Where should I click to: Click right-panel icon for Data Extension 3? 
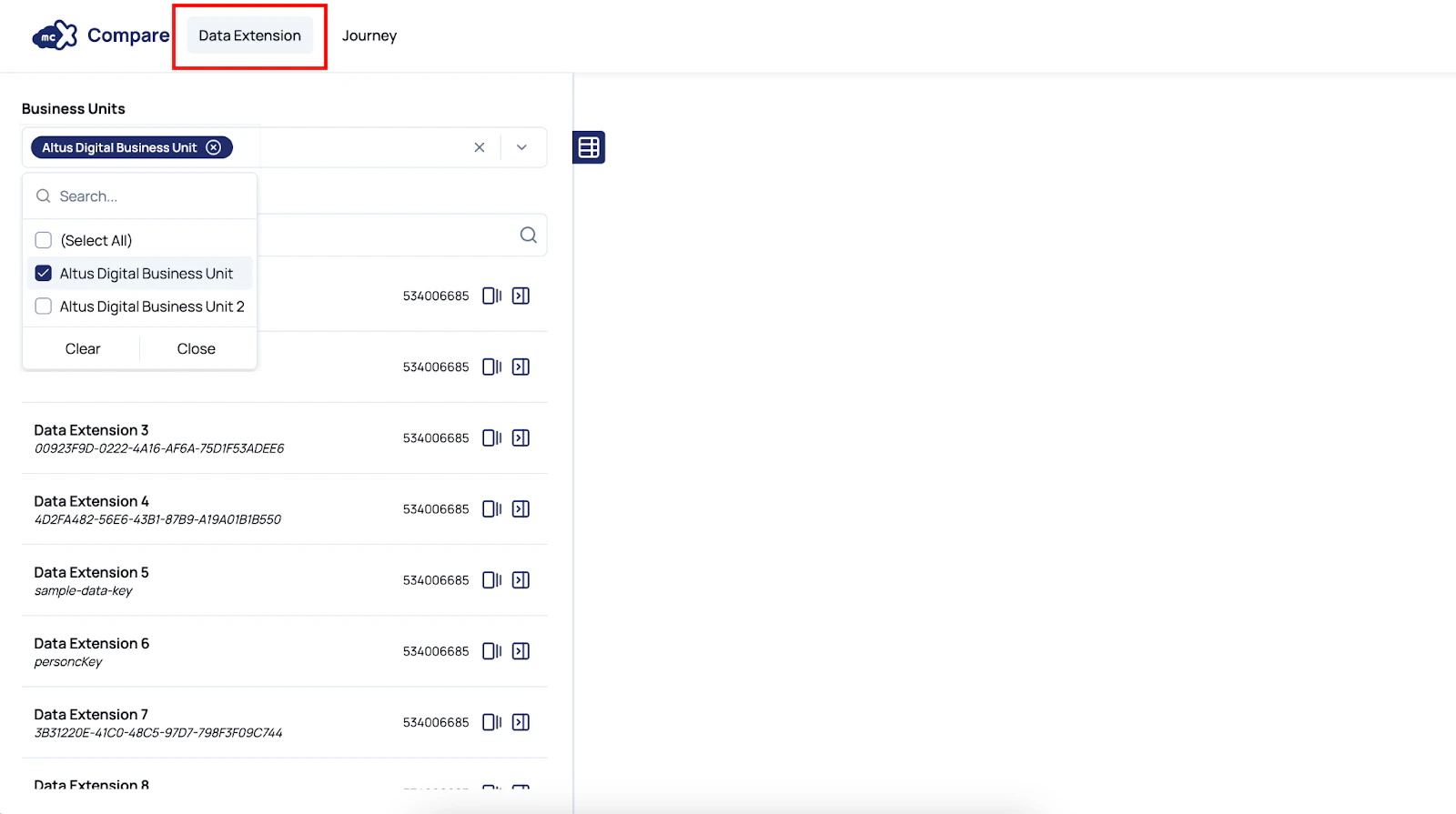[x=521, y=437]
